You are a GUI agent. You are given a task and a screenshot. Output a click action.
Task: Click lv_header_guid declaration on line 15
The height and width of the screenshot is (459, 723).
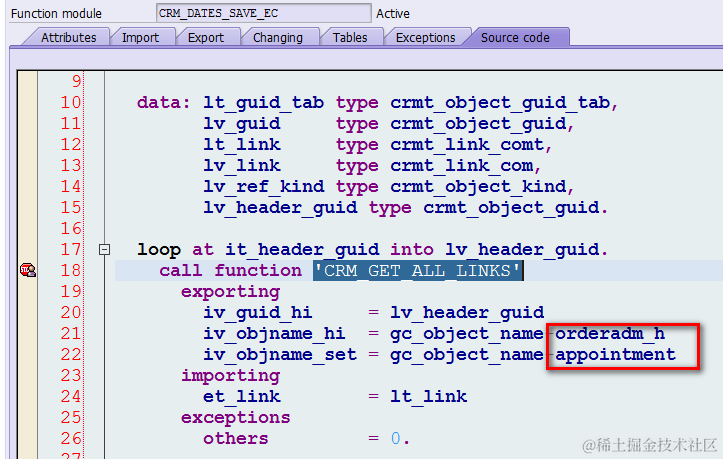280,208
